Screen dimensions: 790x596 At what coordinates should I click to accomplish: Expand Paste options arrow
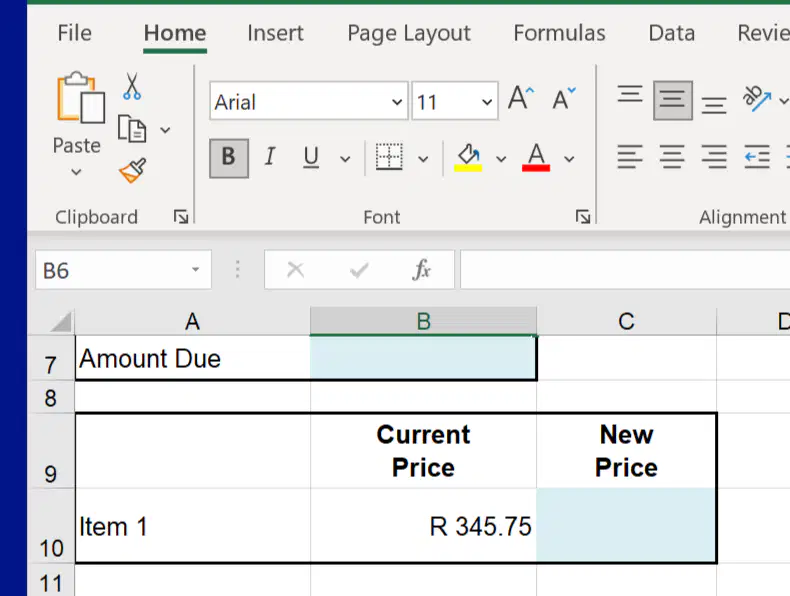click(x=76, y=172)
